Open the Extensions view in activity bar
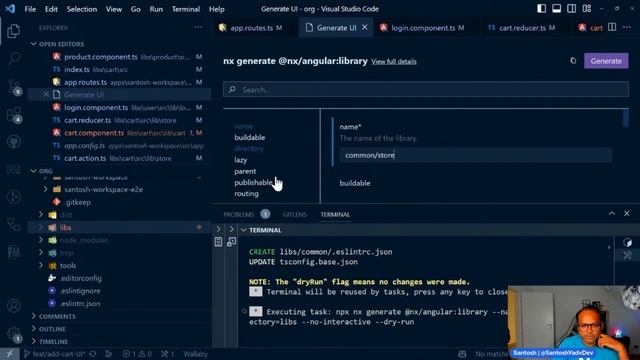 tap(14, 115)
